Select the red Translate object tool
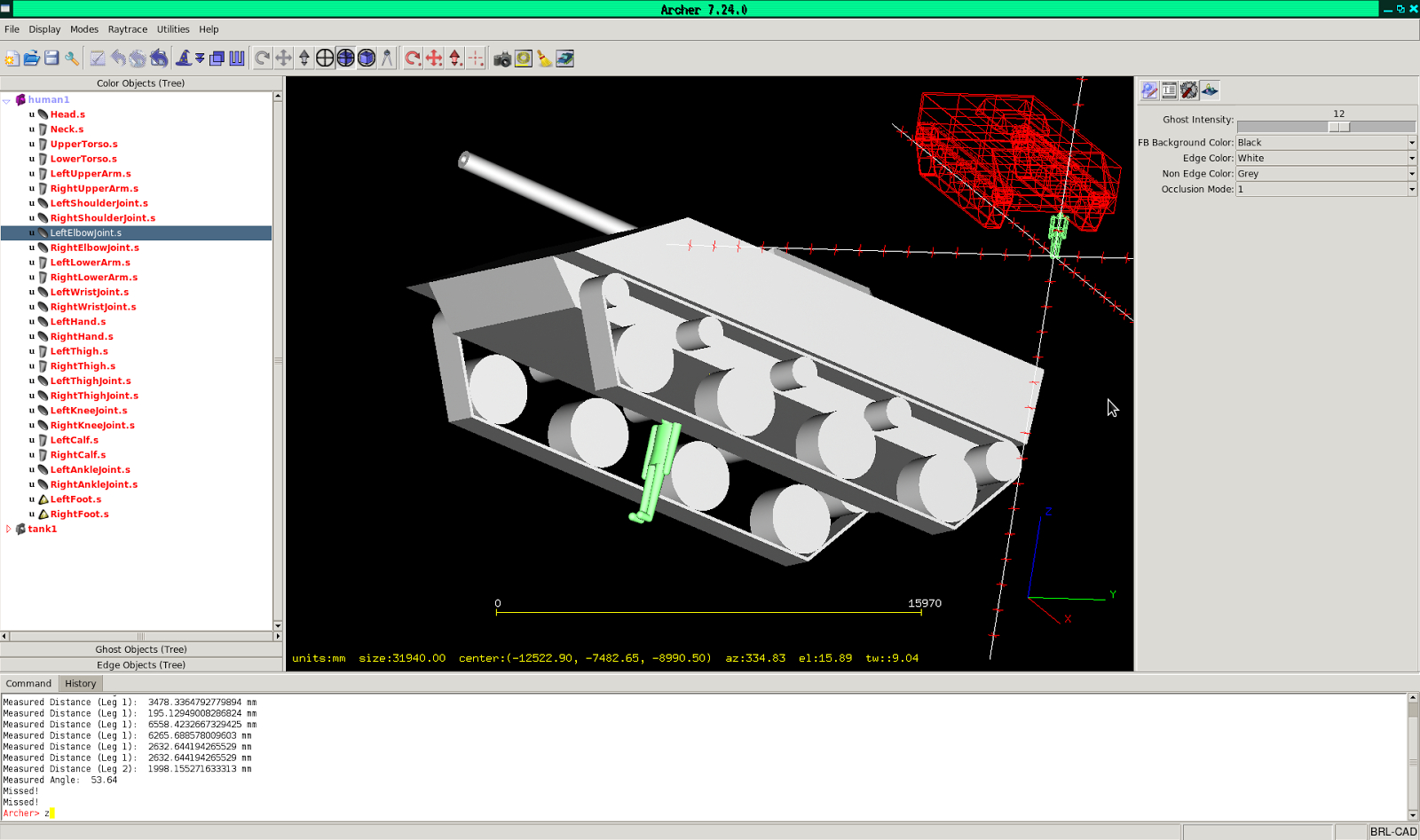 (434, 59)
